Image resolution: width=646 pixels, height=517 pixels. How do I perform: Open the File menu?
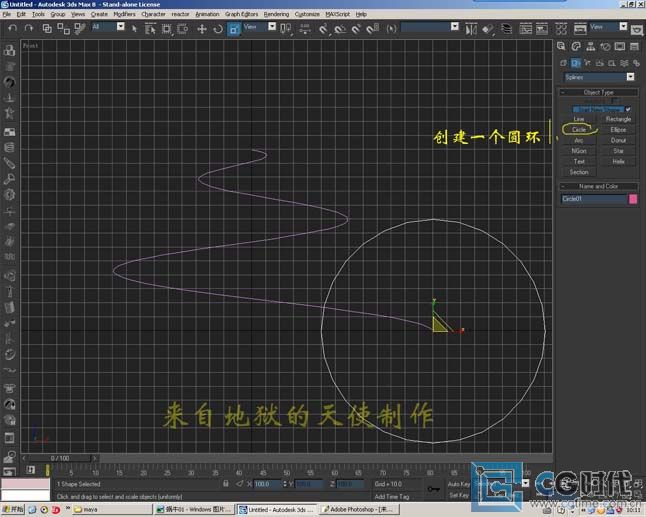coord(6,14)
